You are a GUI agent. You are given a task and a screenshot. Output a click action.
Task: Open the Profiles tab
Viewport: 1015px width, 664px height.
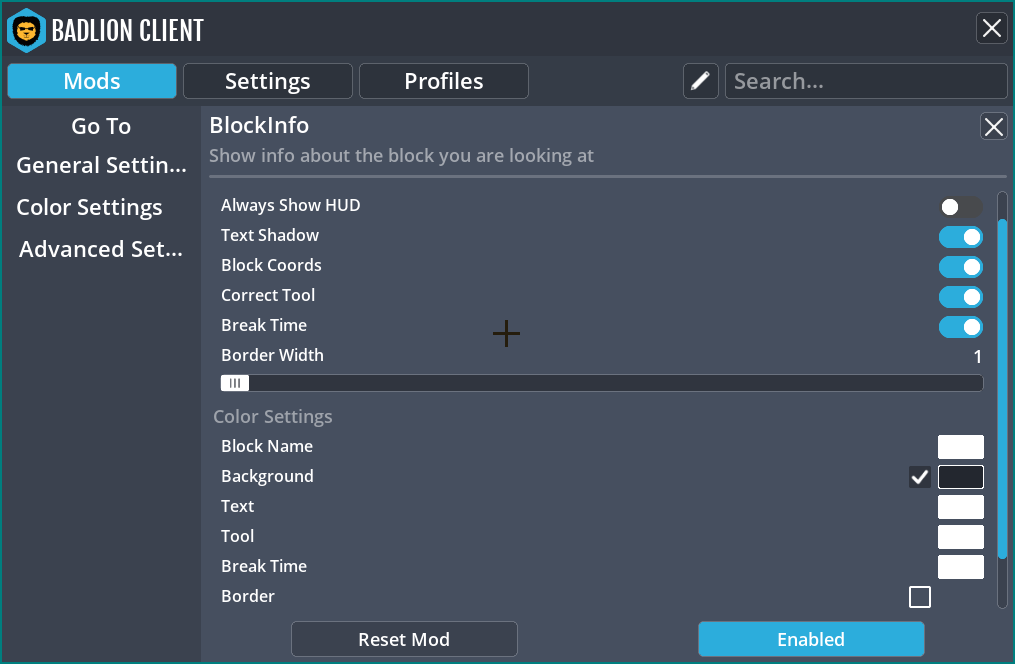click(x=443, y=81)
